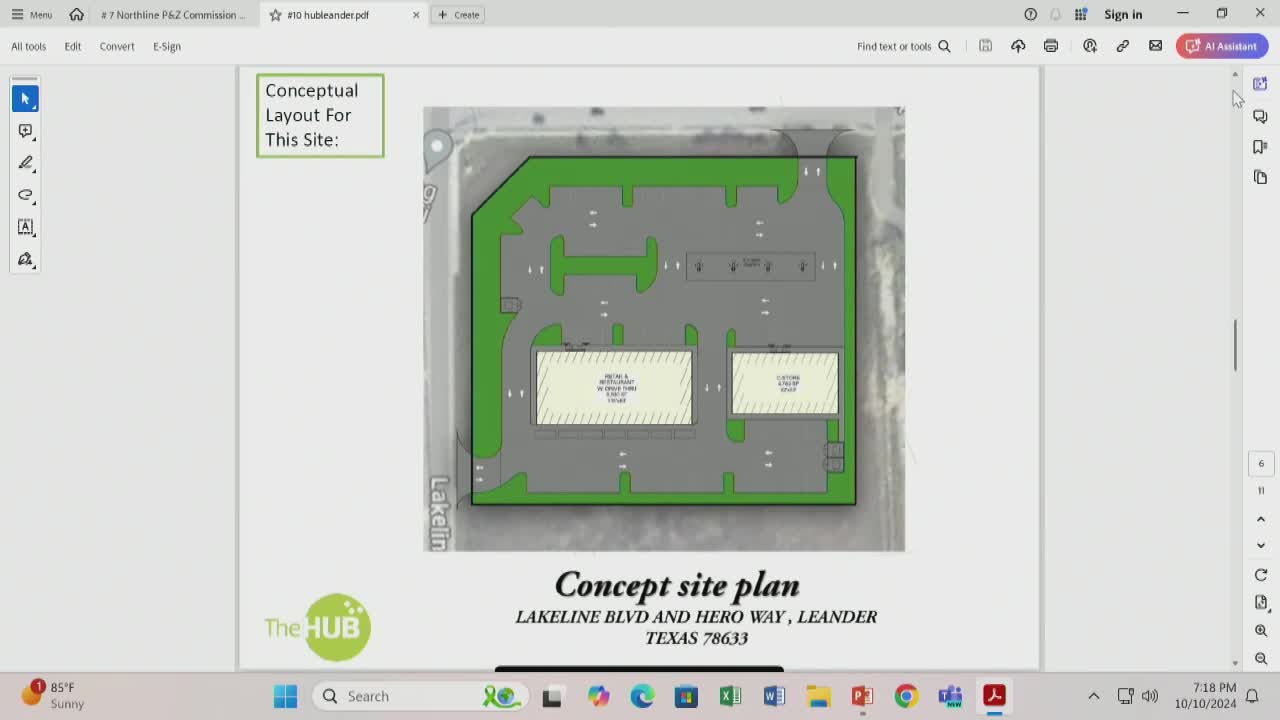Image resolution: width=1280 pixels, height=720 pixels.
Task: Show hidden system tray icons
Action: coord(1094,696)
